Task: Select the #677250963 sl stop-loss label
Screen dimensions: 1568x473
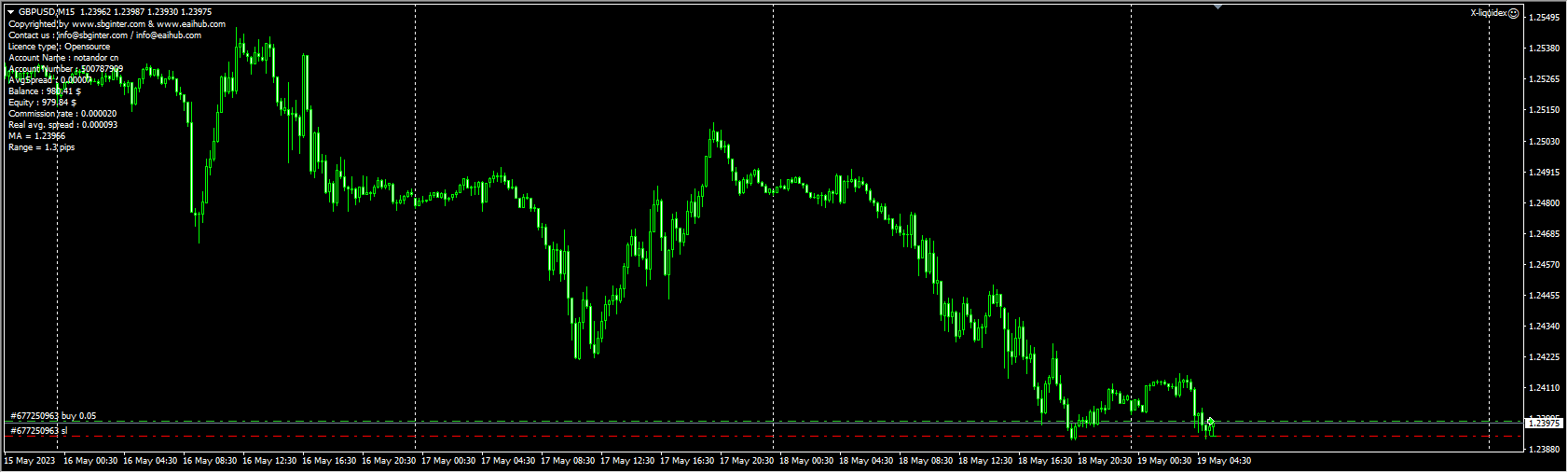Action: point(39,431)
